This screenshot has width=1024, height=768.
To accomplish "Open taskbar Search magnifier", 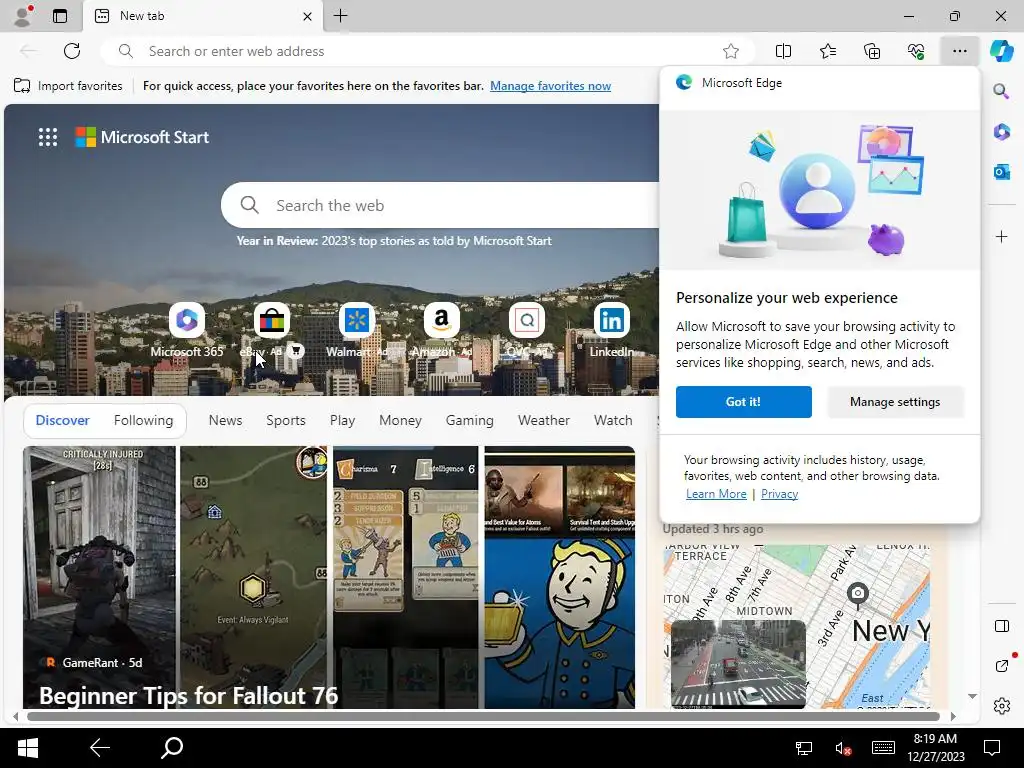I will [x=172, y=748].
